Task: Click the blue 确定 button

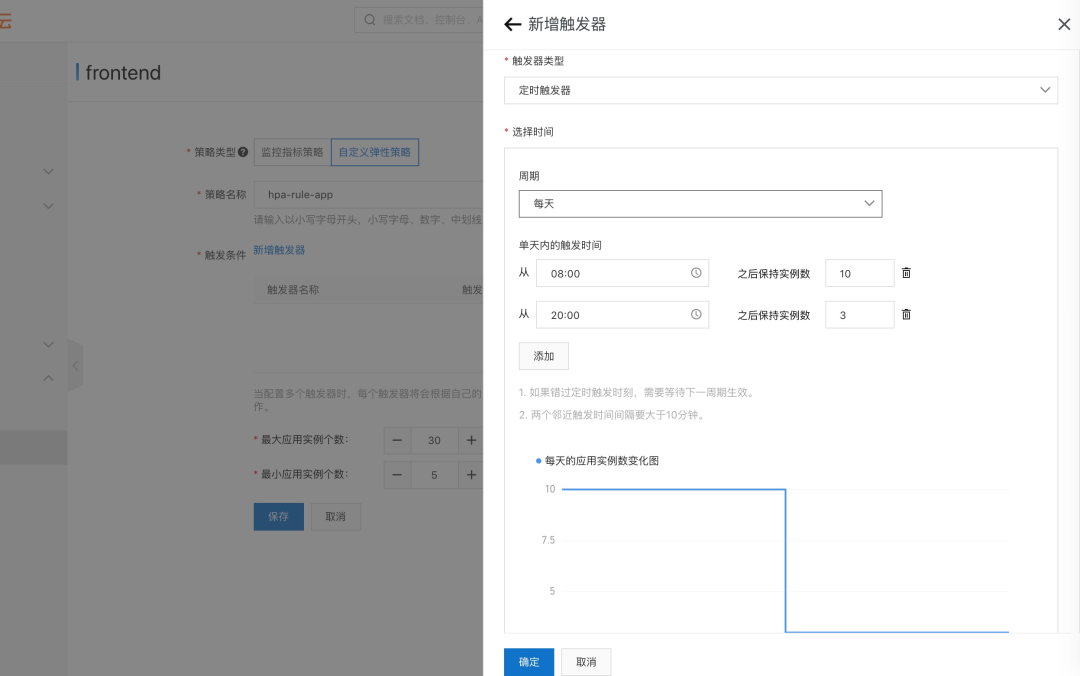Action: coord(528,662)
